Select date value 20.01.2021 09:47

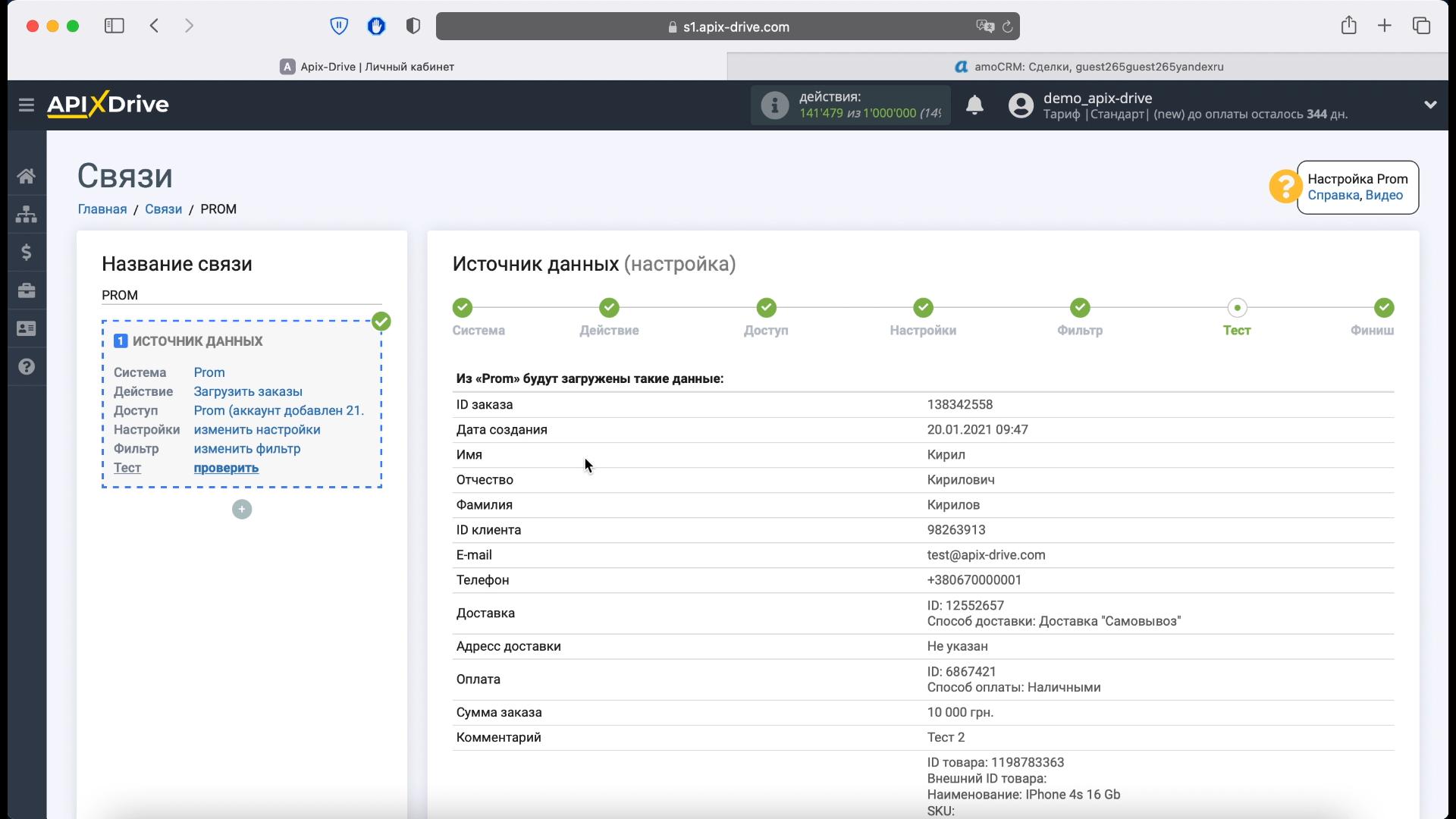tap(977, 430)
